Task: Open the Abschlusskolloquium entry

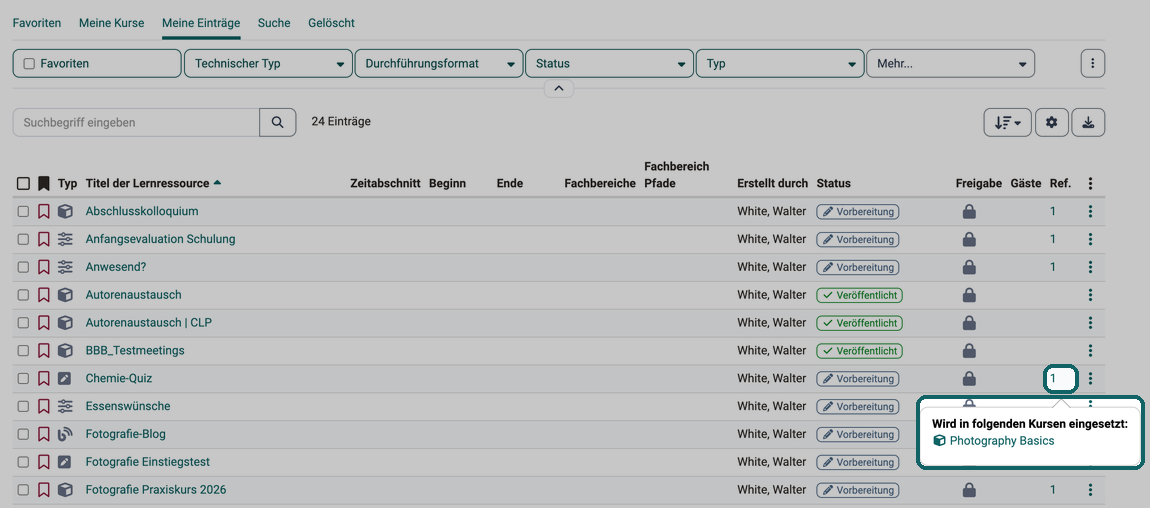Action: [142, 211]
